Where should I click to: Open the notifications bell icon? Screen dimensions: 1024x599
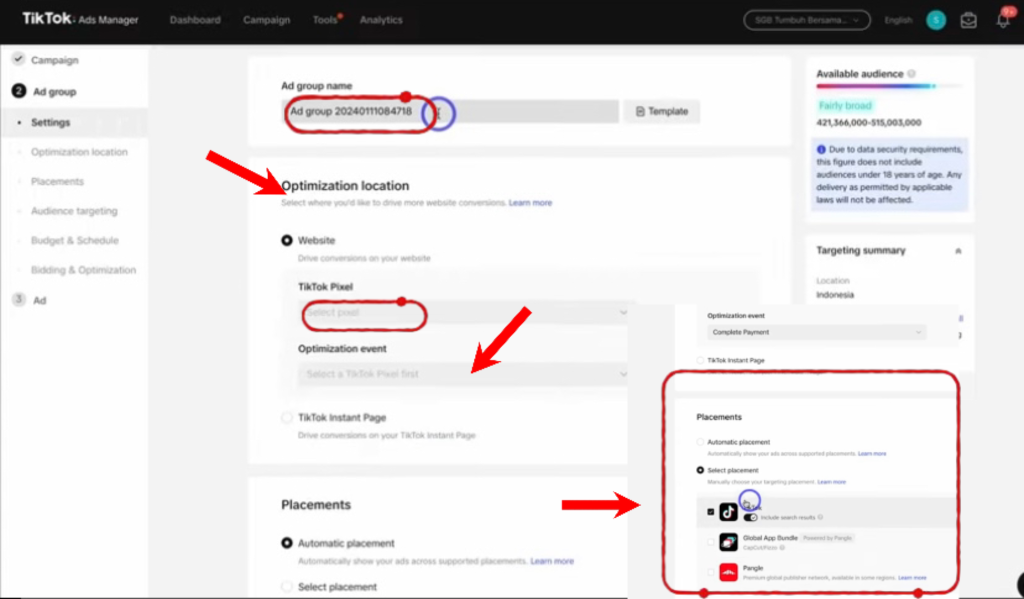(x=1003, y=20)
